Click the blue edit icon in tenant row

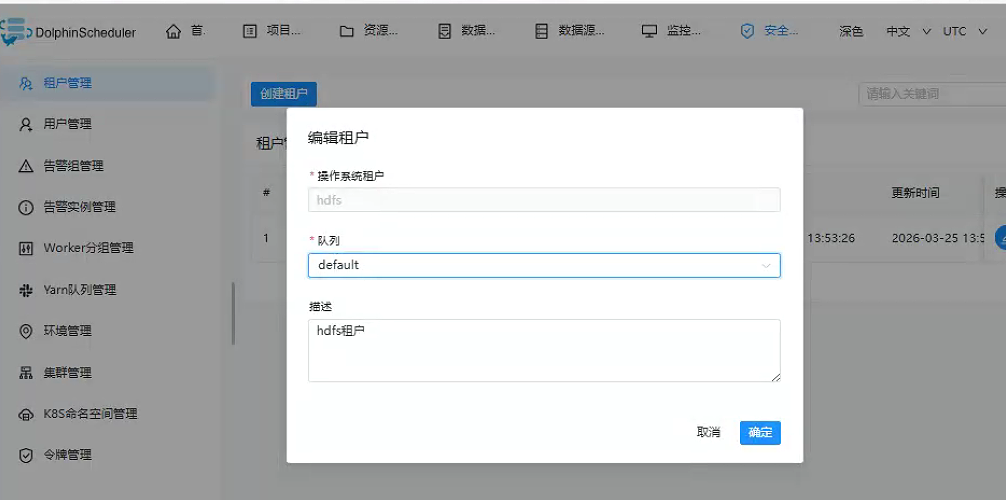click(x=1000, y=237)
